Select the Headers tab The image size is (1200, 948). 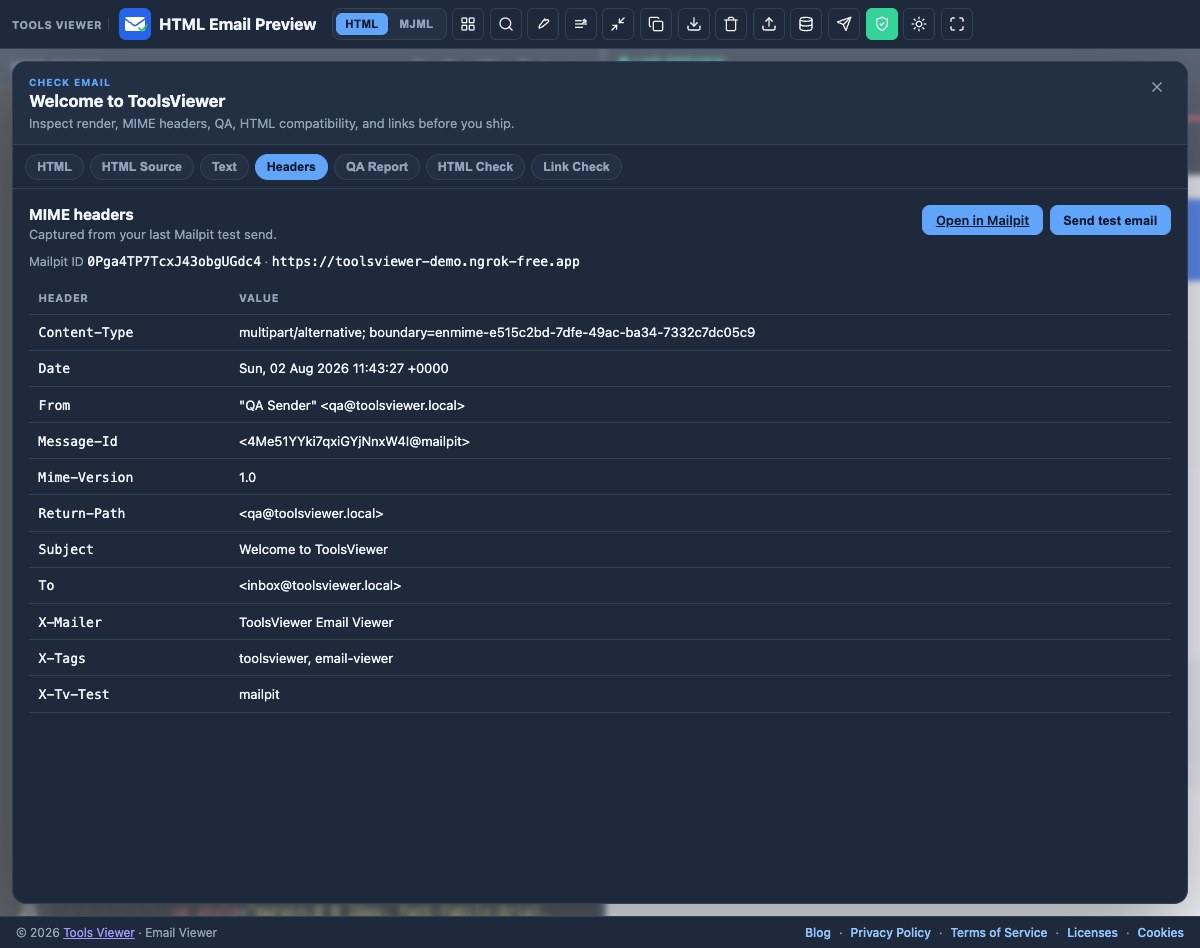[291, 167]
